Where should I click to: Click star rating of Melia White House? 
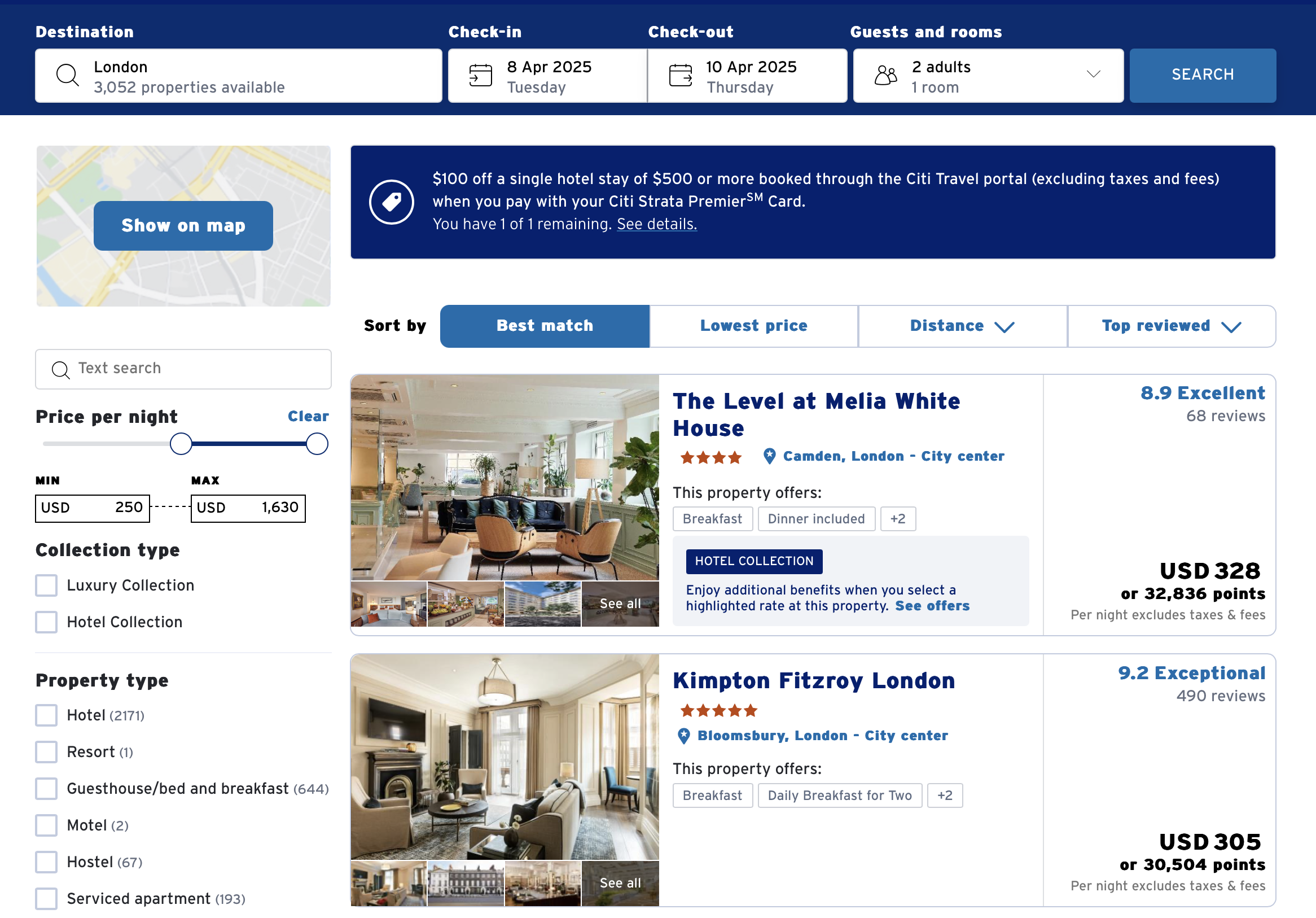710,457
